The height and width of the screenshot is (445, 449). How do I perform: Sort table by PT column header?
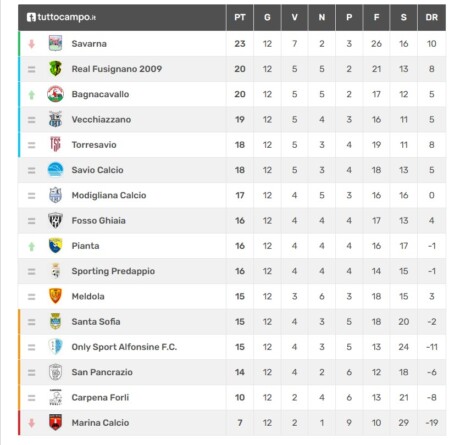[240, 17]
